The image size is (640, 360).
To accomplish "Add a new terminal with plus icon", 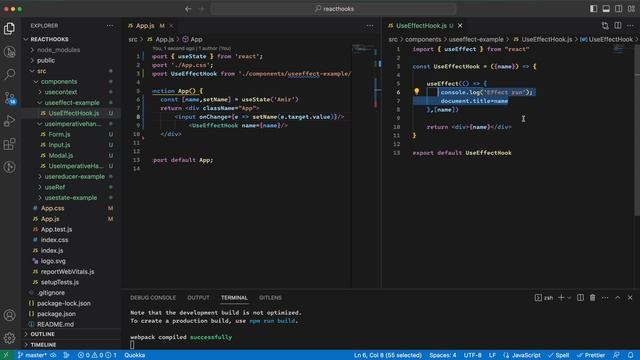I will click(561, 298).
